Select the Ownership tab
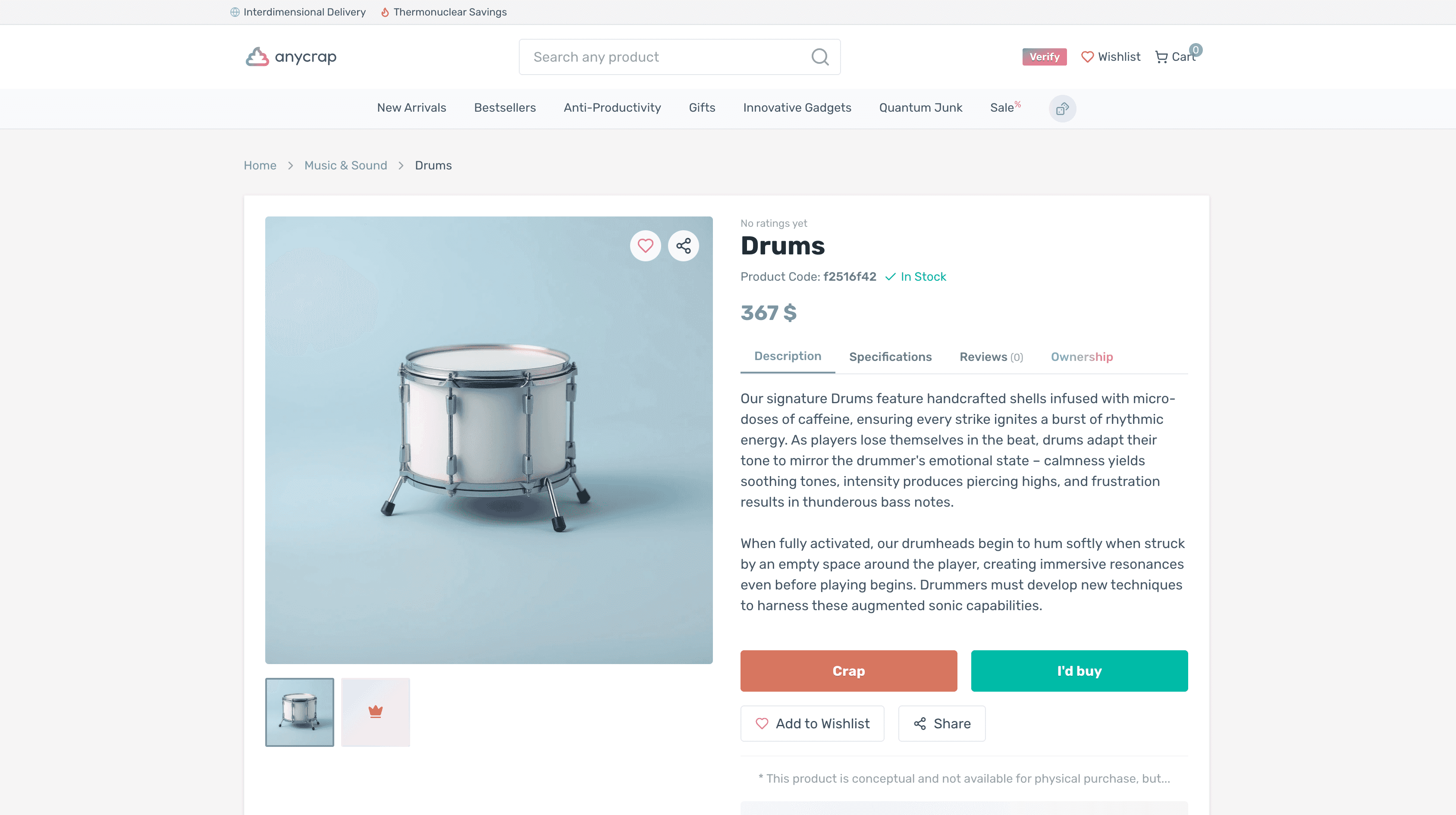This screenshot has height=815, width=1456. tap(1081, 357)
